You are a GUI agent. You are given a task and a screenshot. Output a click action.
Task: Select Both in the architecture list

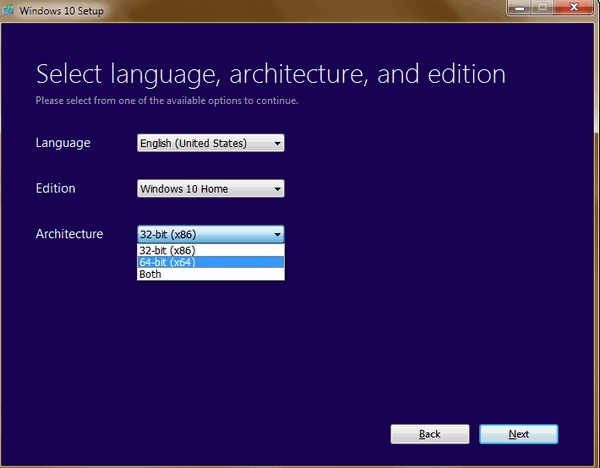pyautogui.click(x=210, y=274)
